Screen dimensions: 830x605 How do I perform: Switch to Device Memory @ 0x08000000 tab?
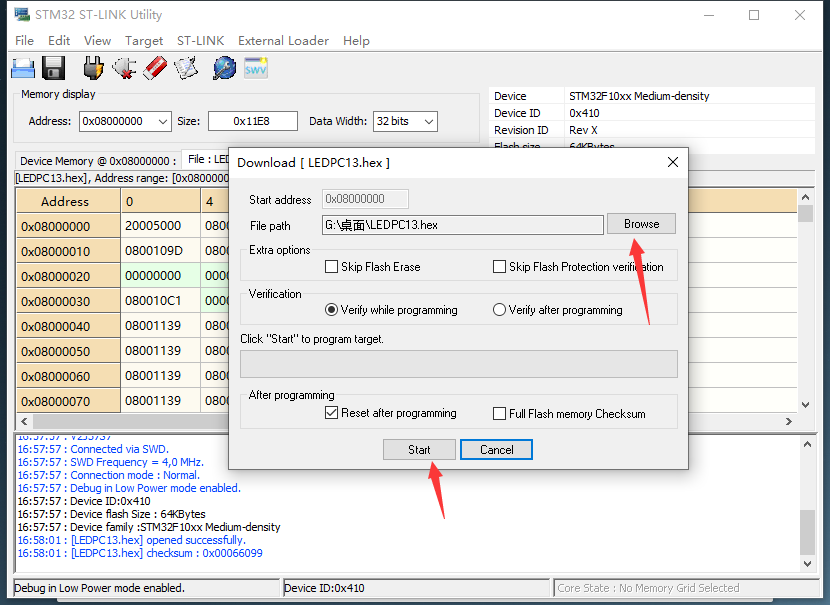click(x=98, y=161)
